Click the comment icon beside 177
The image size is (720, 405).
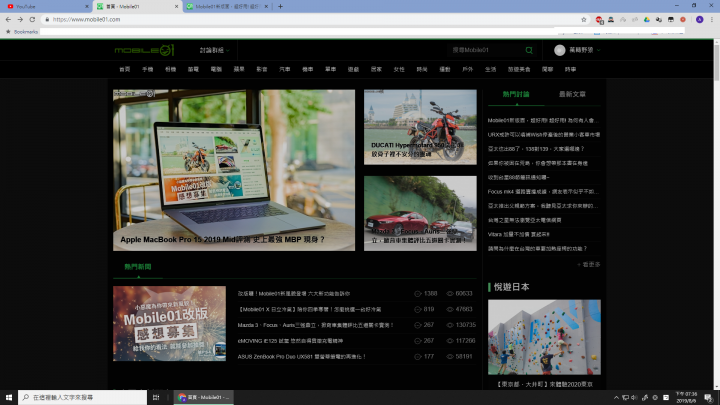click(x=417, y=356)
